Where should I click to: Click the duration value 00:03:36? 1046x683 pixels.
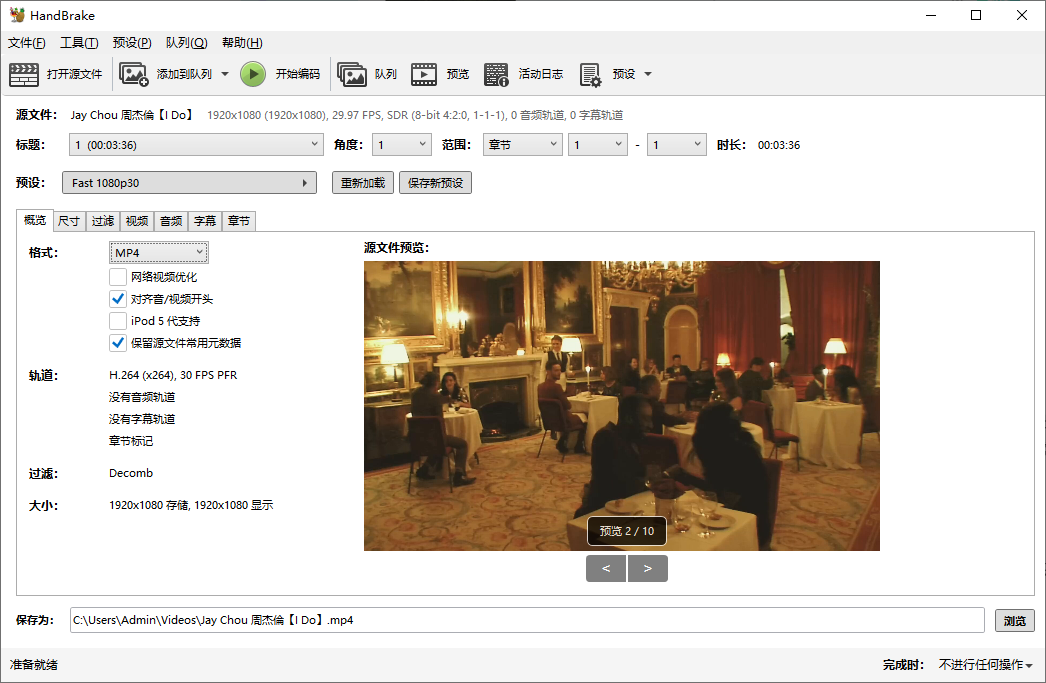point(778,145)
